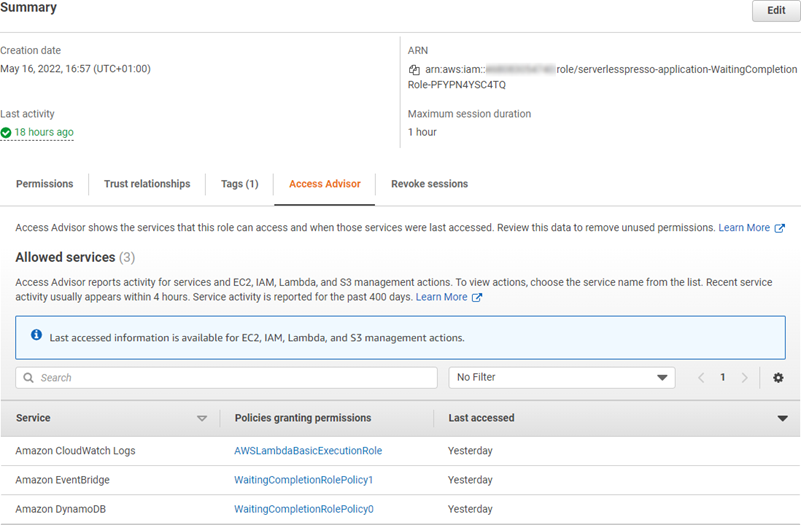Open the WaitingCompletionRolePolicy1 policy
Viewport: 801px width, 525px height.
pos(303,480)
